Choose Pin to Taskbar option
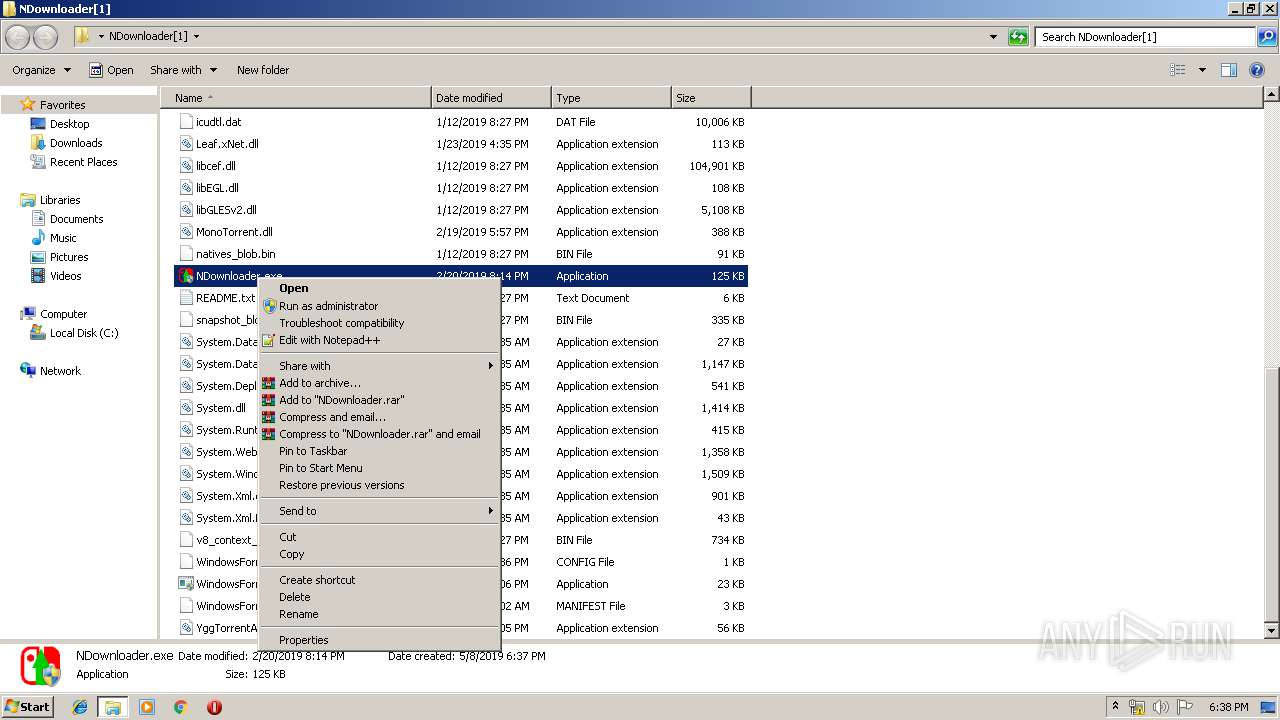The height and width of the screenshot is (720, 1280). pos(379,451)
